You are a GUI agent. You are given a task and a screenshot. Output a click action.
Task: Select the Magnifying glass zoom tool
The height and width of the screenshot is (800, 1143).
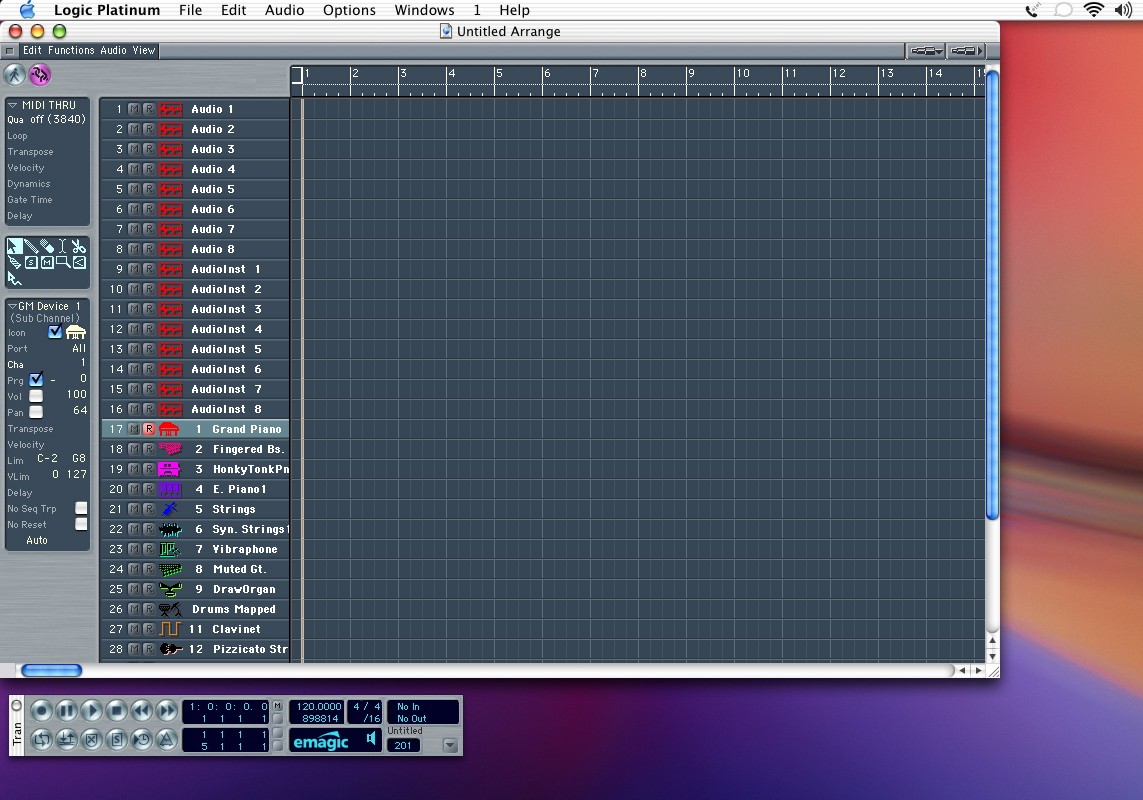click(62, 262)
